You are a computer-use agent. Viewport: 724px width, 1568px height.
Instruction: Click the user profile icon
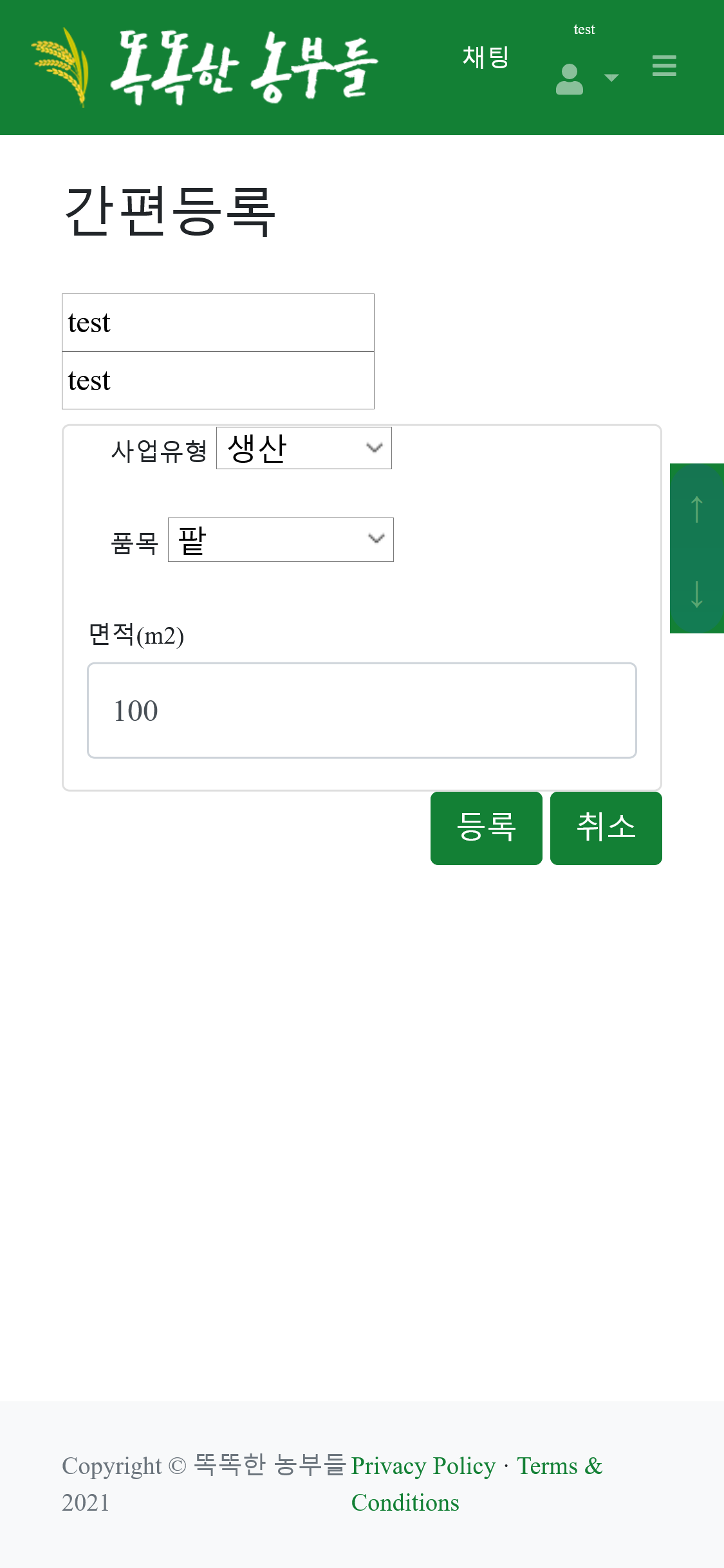pyautogui.click(x=569, y=79)
